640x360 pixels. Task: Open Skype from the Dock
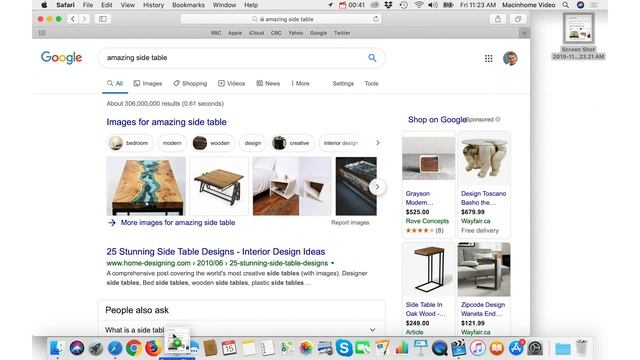pyautogui.click(x=344, y=348)
